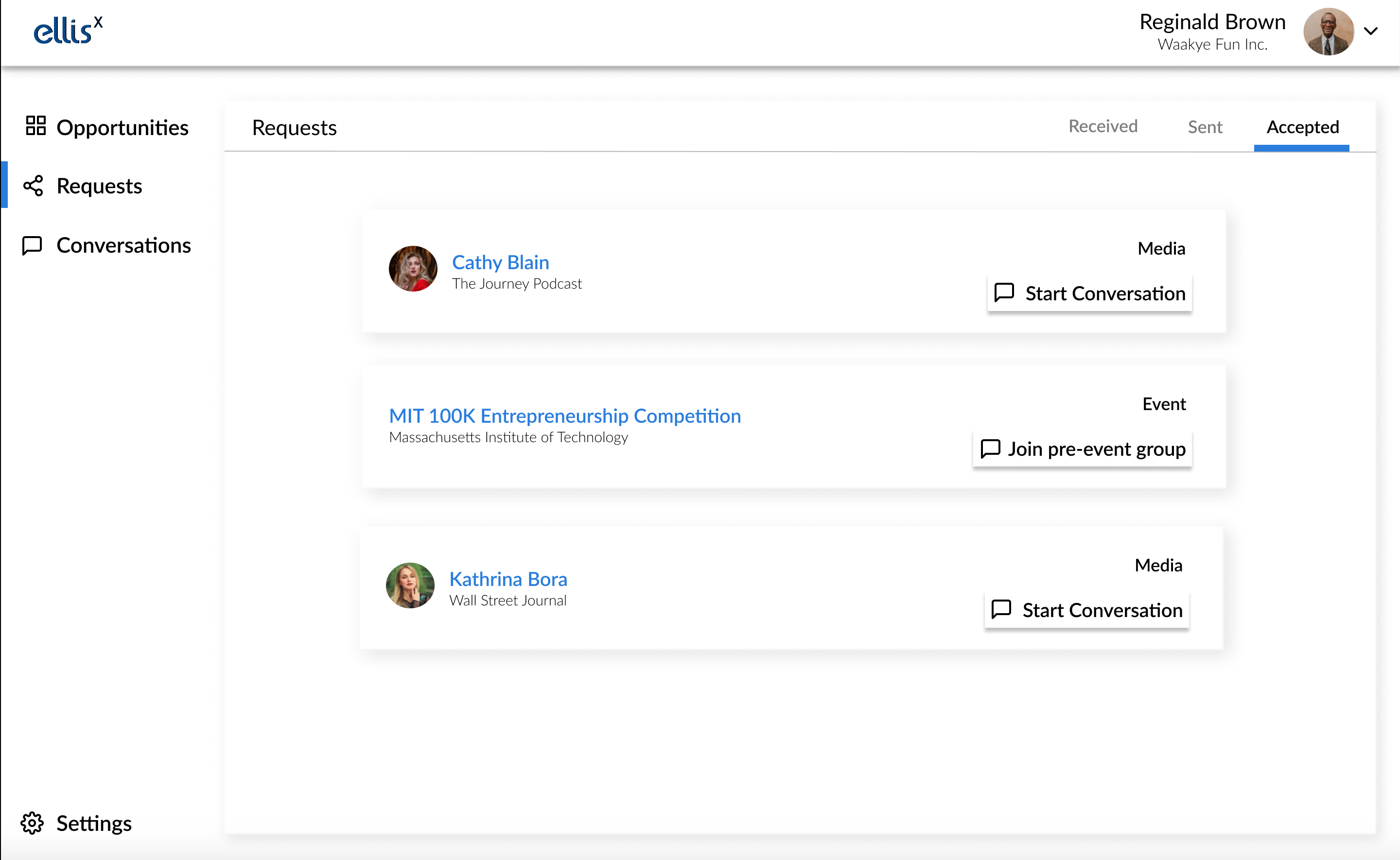Click the Opportunities grid icon
This screenshot has height=860, width=1400.
pos(35,126)
